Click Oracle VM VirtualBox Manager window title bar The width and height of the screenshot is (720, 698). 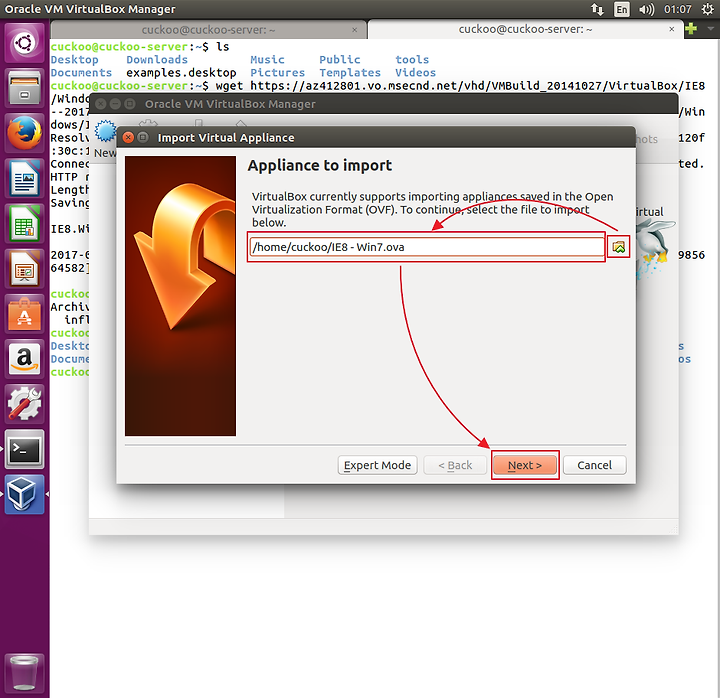pyautogui.click(x=383, y=104)
